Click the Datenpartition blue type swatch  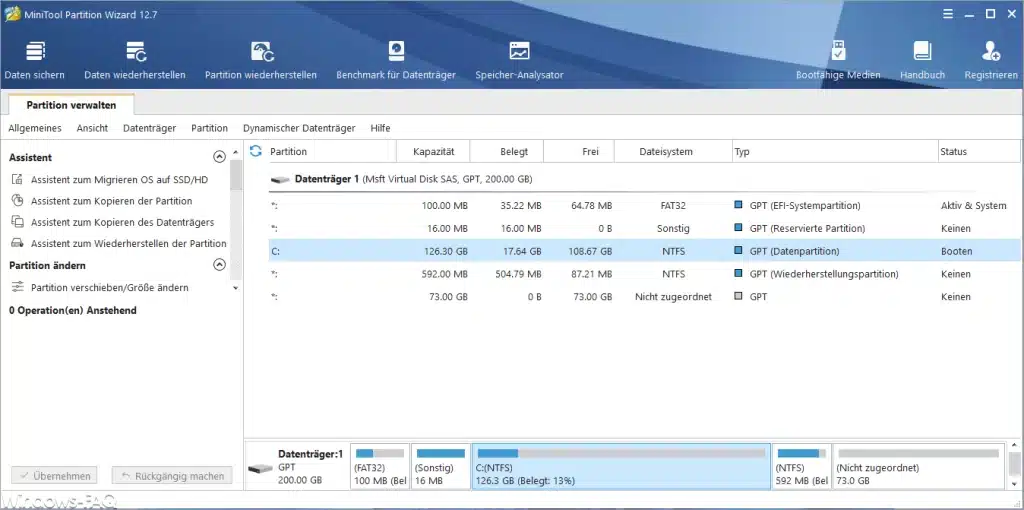[x=739, y=250]
